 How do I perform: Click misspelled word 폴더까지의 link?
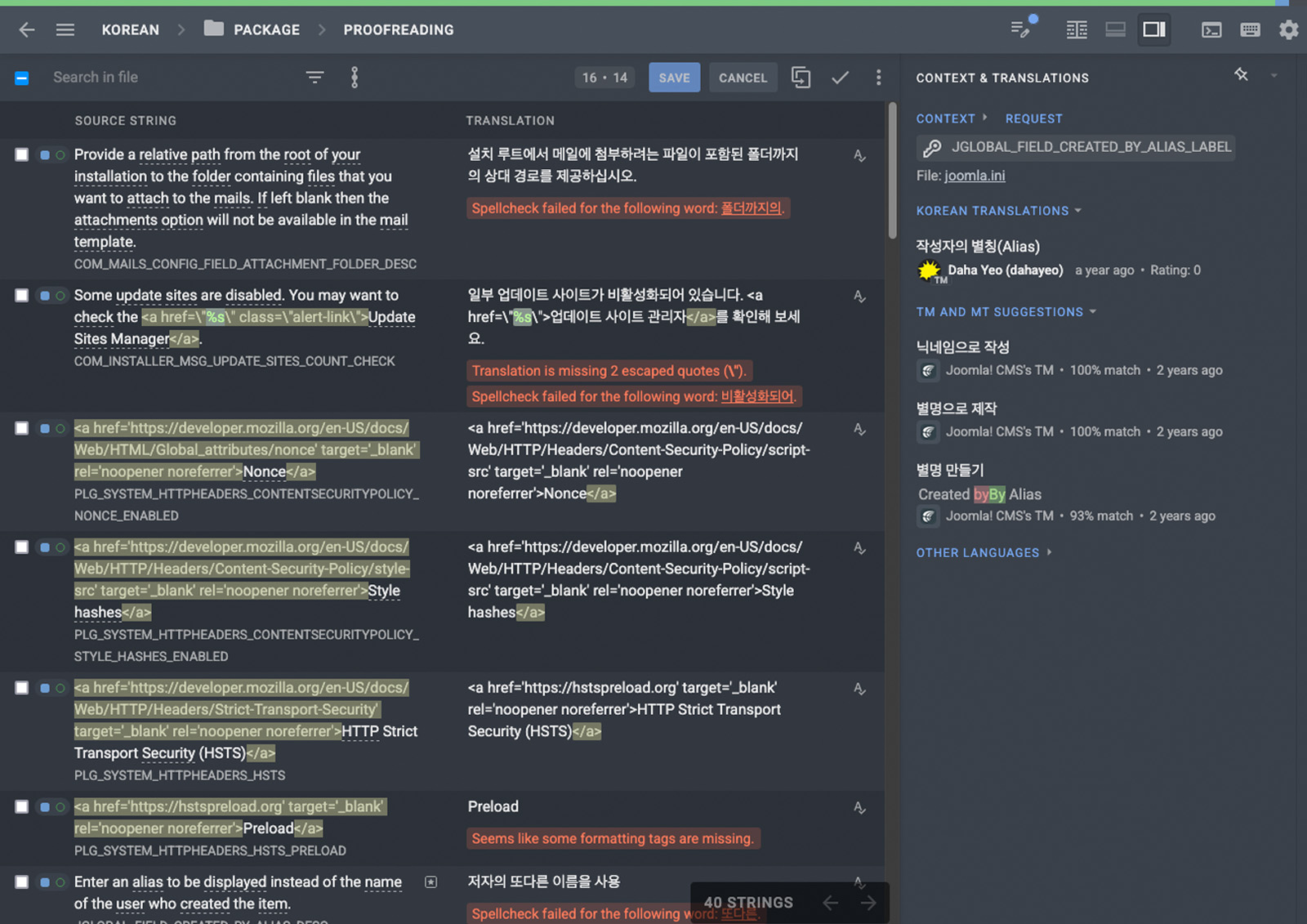coord(752,208)
